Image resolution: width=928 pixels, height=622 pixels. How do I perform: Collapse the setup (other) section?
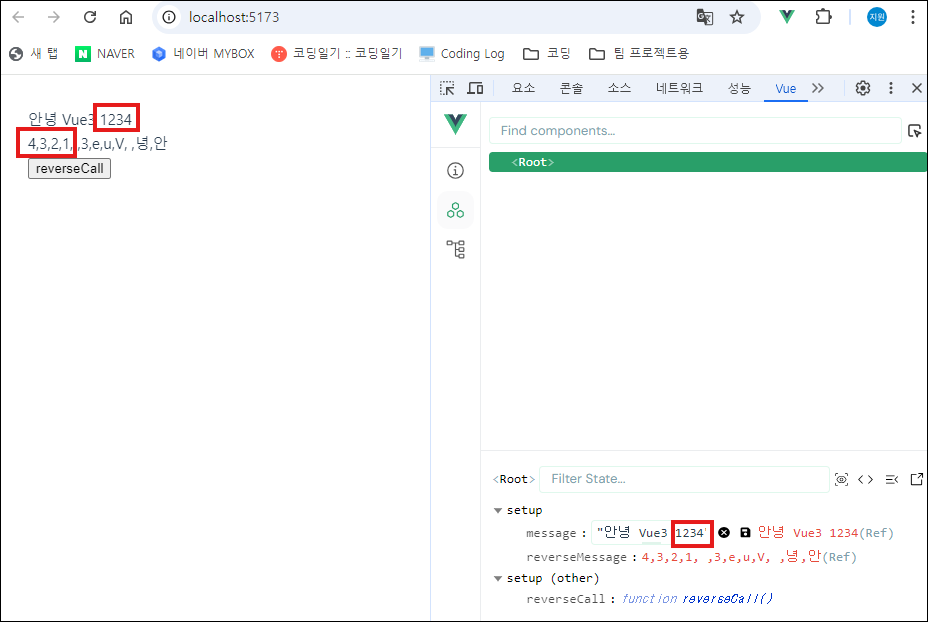point(498,578)
